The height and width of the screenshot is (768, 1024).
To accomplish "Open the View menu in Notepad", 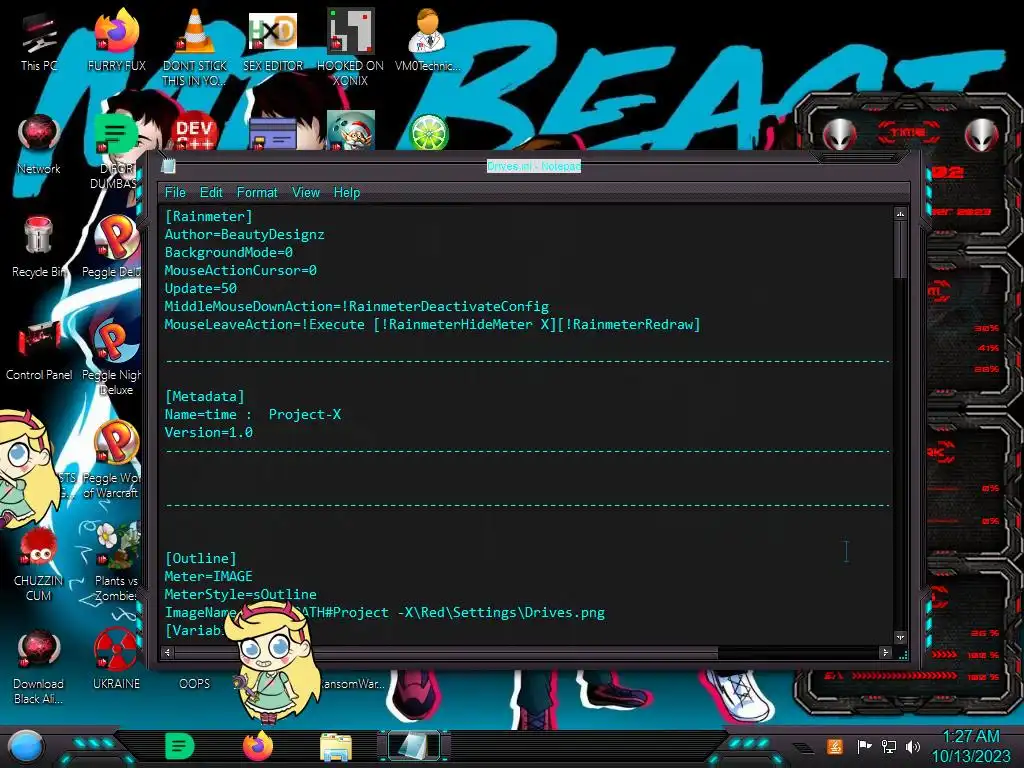I will pyautogui.click(x=306, y=193).
